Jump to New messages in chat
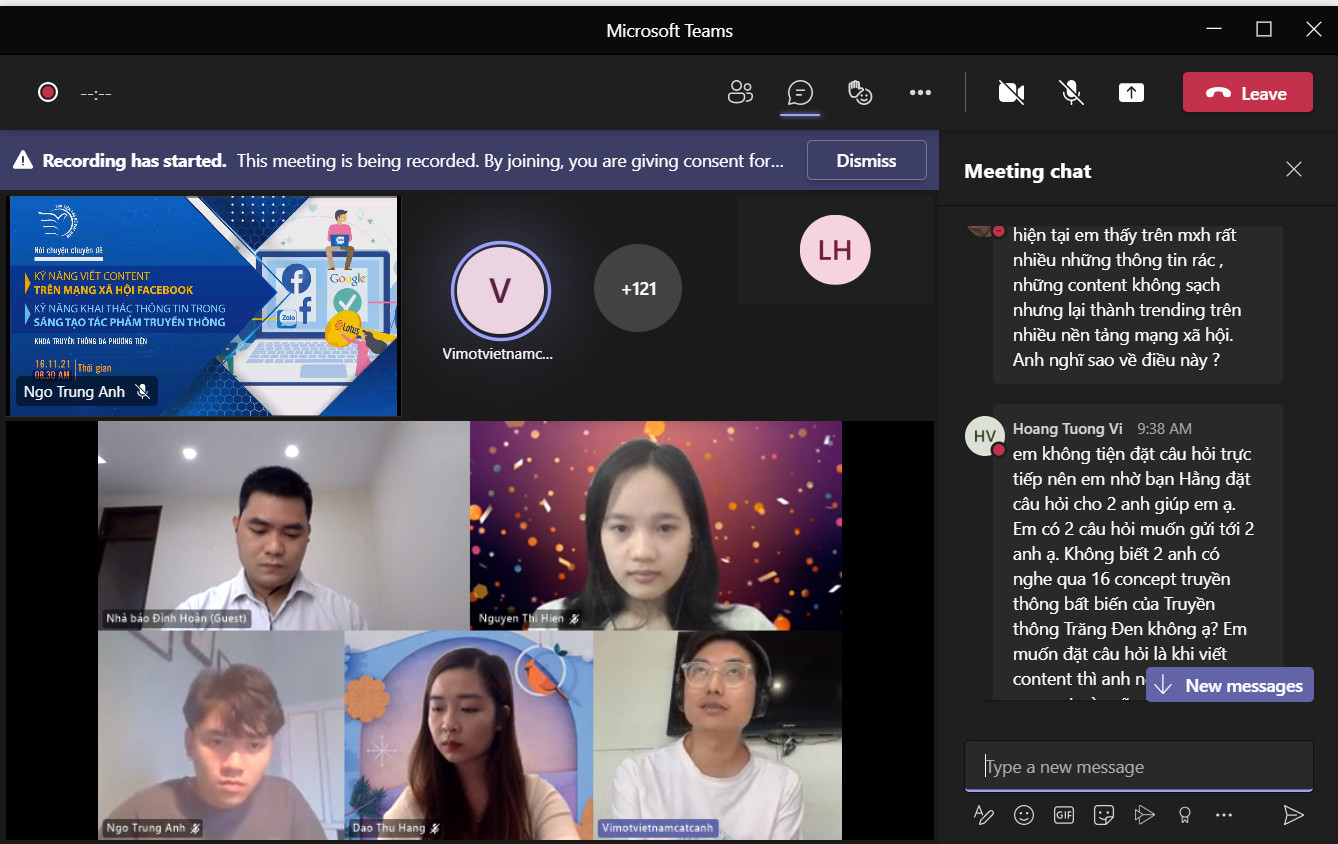 (1230, 685)
